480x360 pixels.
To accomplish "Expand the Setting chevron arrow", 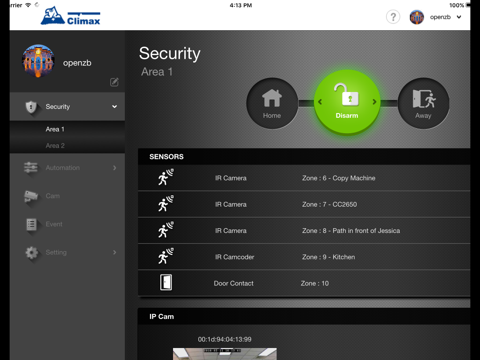I will 115,252.
